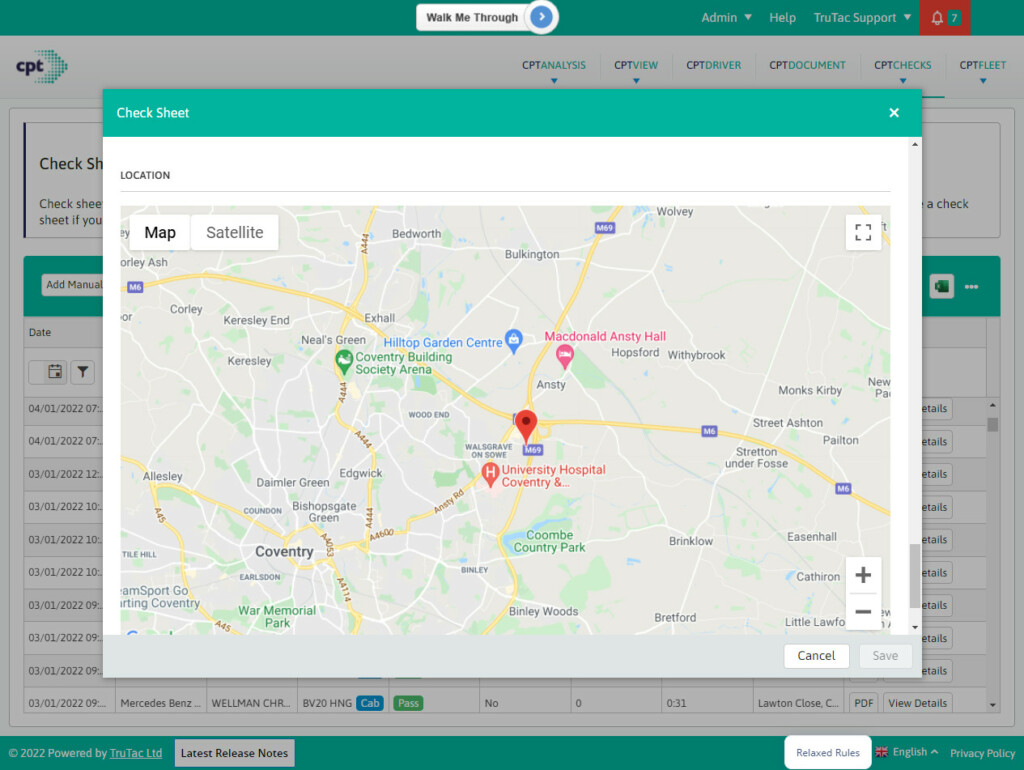This screenshot has width=1024, height=770.
Task: Open the English language selector
Action: (906, 752)
